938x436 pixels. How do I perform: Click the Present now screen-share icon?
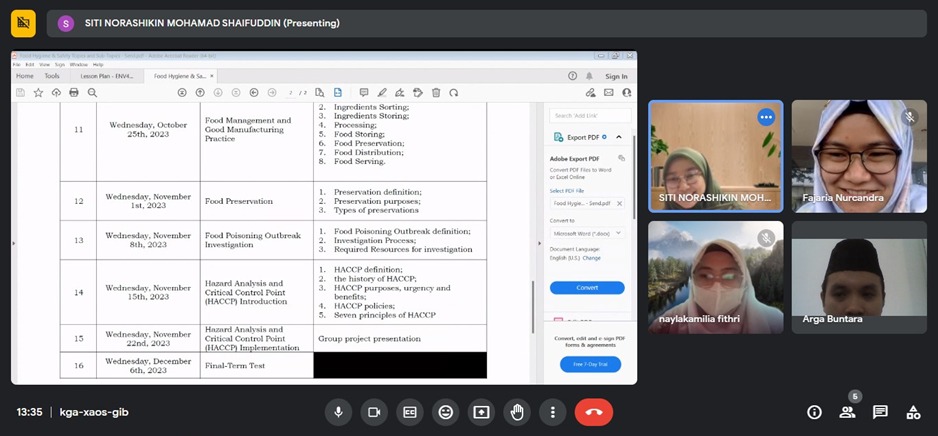(481, 412)
